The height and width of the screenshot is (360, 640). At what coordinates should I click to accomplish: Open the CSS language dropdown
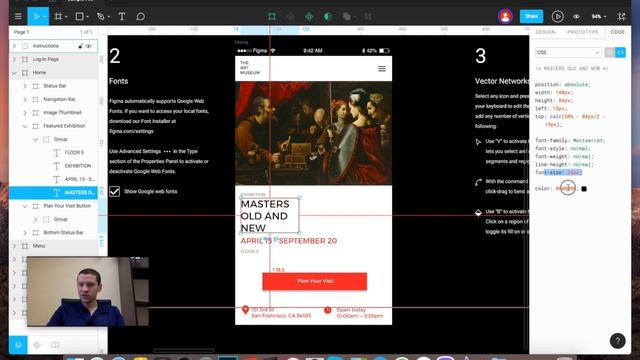[568, 52]
